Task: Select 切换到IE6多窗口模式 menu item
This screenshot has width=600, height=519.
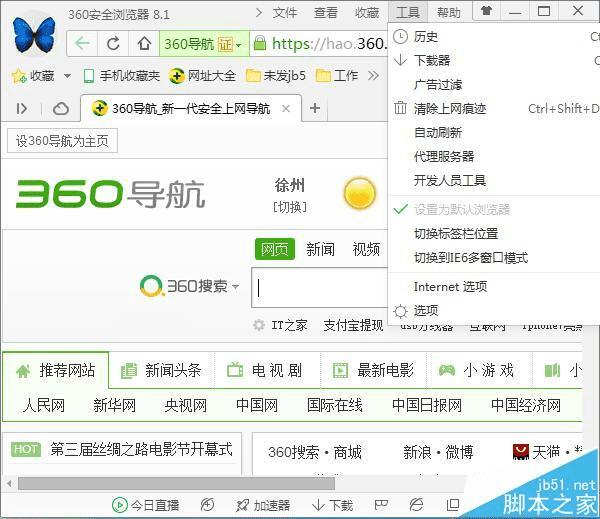Action: 494,258
